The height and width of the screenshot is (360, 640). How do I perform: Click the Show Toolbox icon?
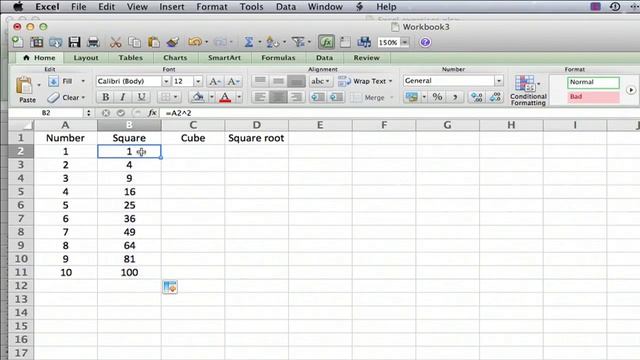pyautogui.click(x=345, y=42)
